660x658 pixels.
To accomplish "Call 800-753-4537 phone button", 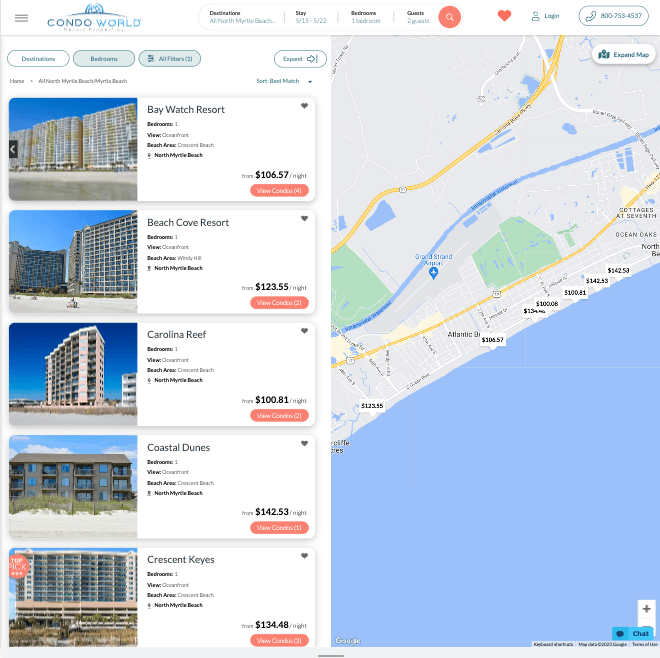I will [613, 16].
